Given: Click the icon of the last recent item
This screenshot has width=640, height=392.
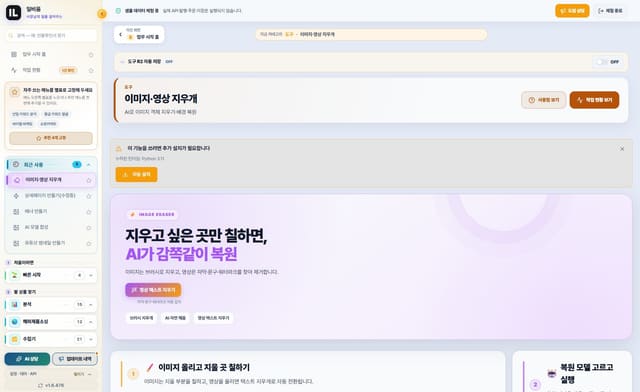Looking at the screenshot, I should pos(16,243).
